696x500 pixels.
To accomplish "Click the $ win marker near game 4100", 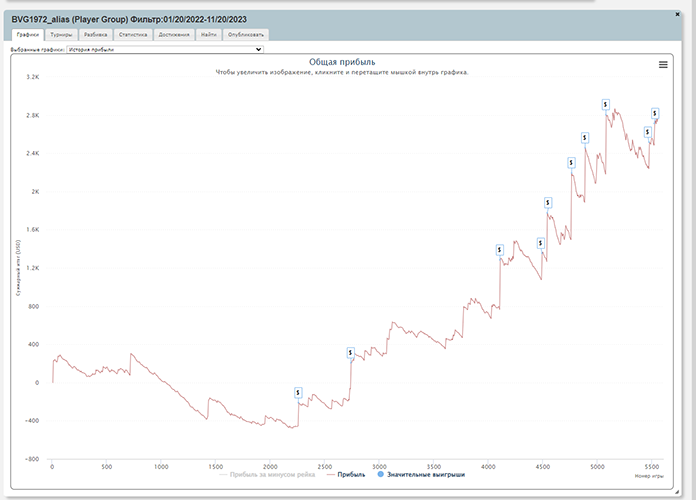I will coord(500,250).
